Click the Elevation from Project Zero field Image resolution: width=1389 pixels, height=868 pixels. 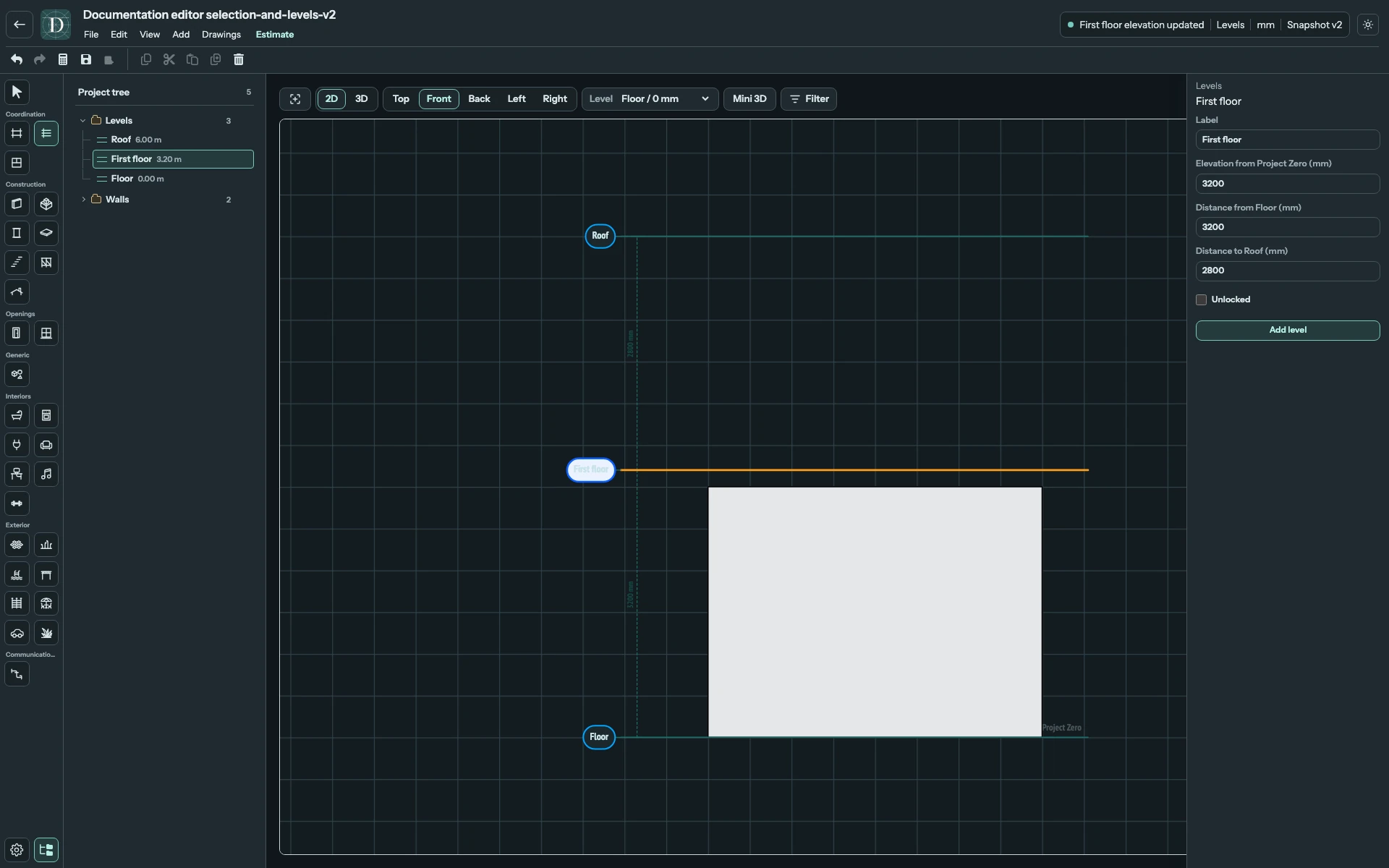pos(1288,184)
